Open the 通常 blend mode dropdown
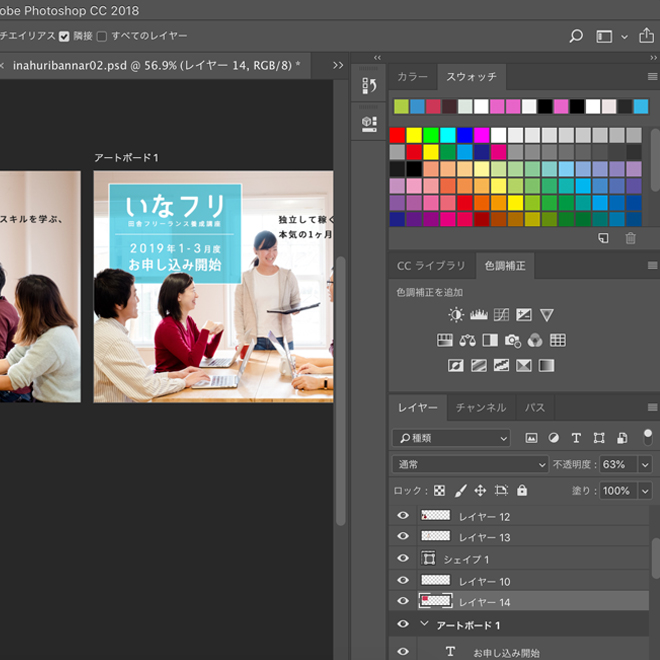Viewport: 660px width, 660px height. point(470,464)
